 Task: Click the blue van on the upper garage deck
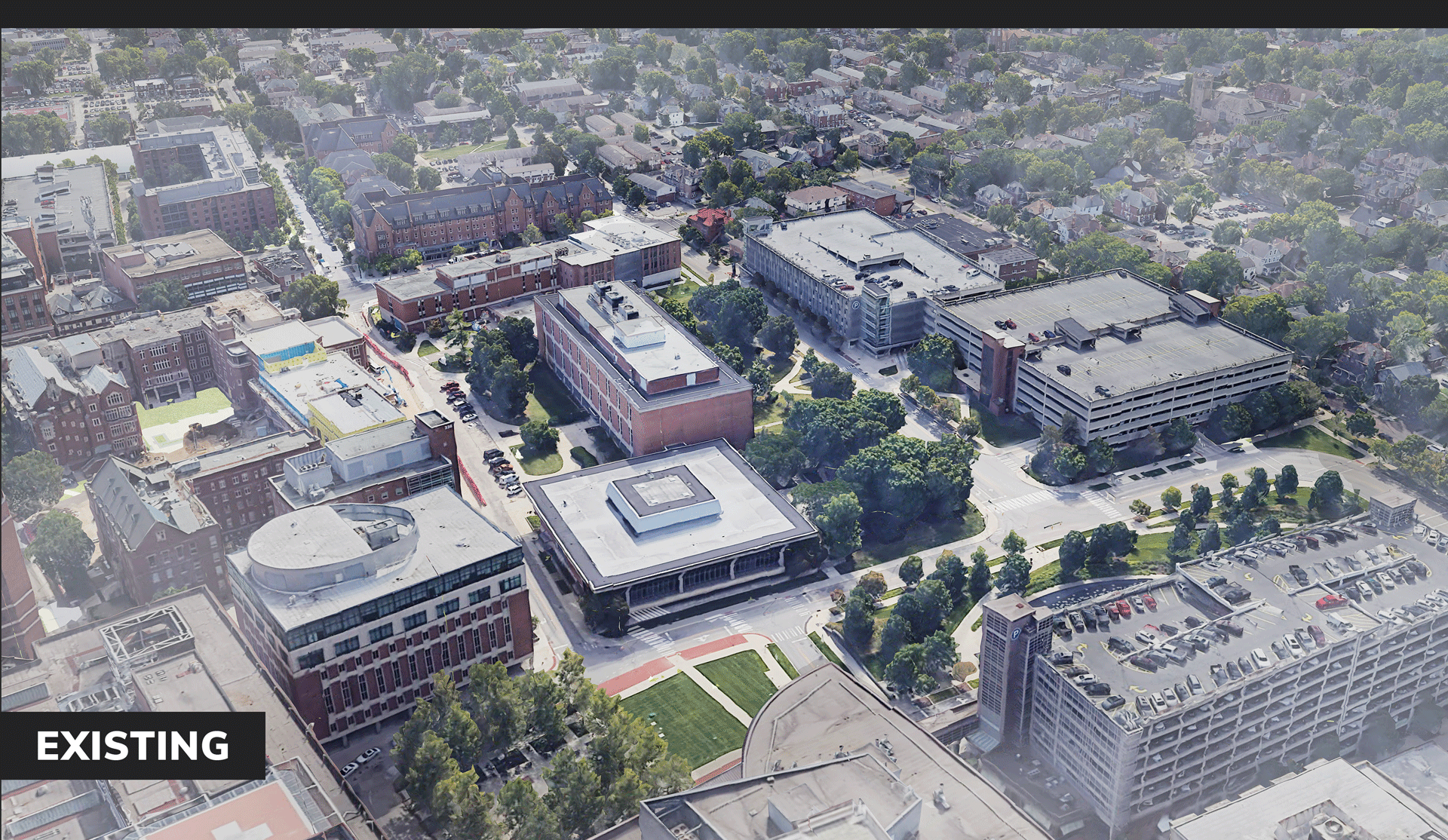(x=1048, y=333)
